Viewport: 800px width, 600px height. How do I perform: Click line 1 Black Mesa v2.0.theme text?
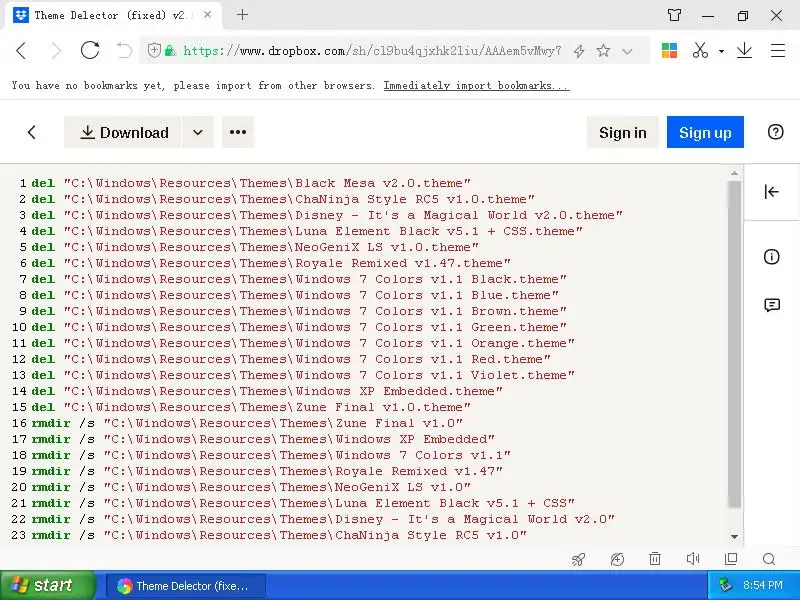click(267, 183)
